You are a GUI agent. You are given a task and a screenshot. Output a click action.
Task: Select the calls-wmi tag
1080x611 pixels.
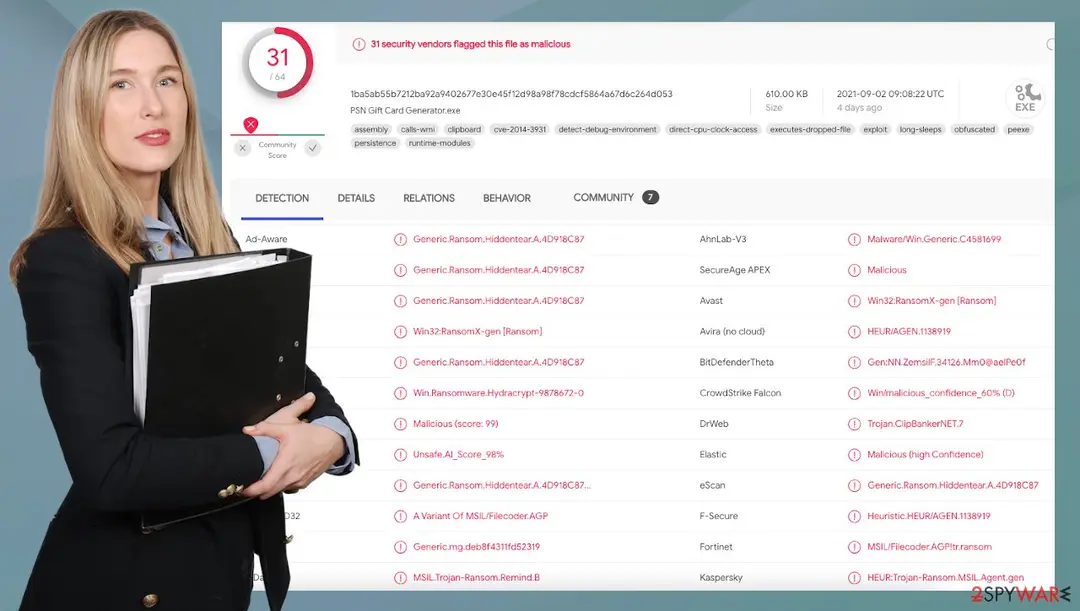pyautogui.click(x=417, y=130)
